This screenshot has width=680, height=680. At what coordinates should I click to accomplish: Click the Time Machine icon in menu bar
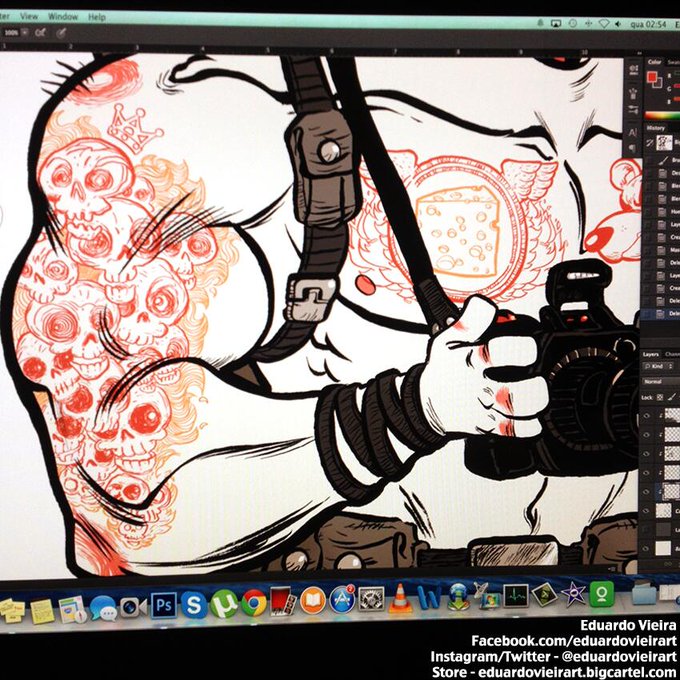[572, 23]
